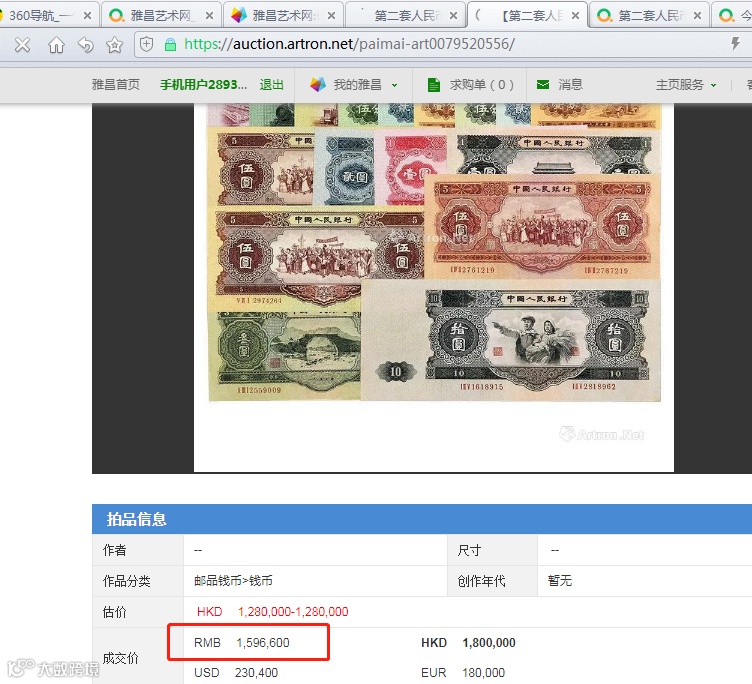Expand the 我的雅昌 dropdown arrow
The height and width of the screenshot is (684, 752).
pyautogui.click(x=394, y=85)
